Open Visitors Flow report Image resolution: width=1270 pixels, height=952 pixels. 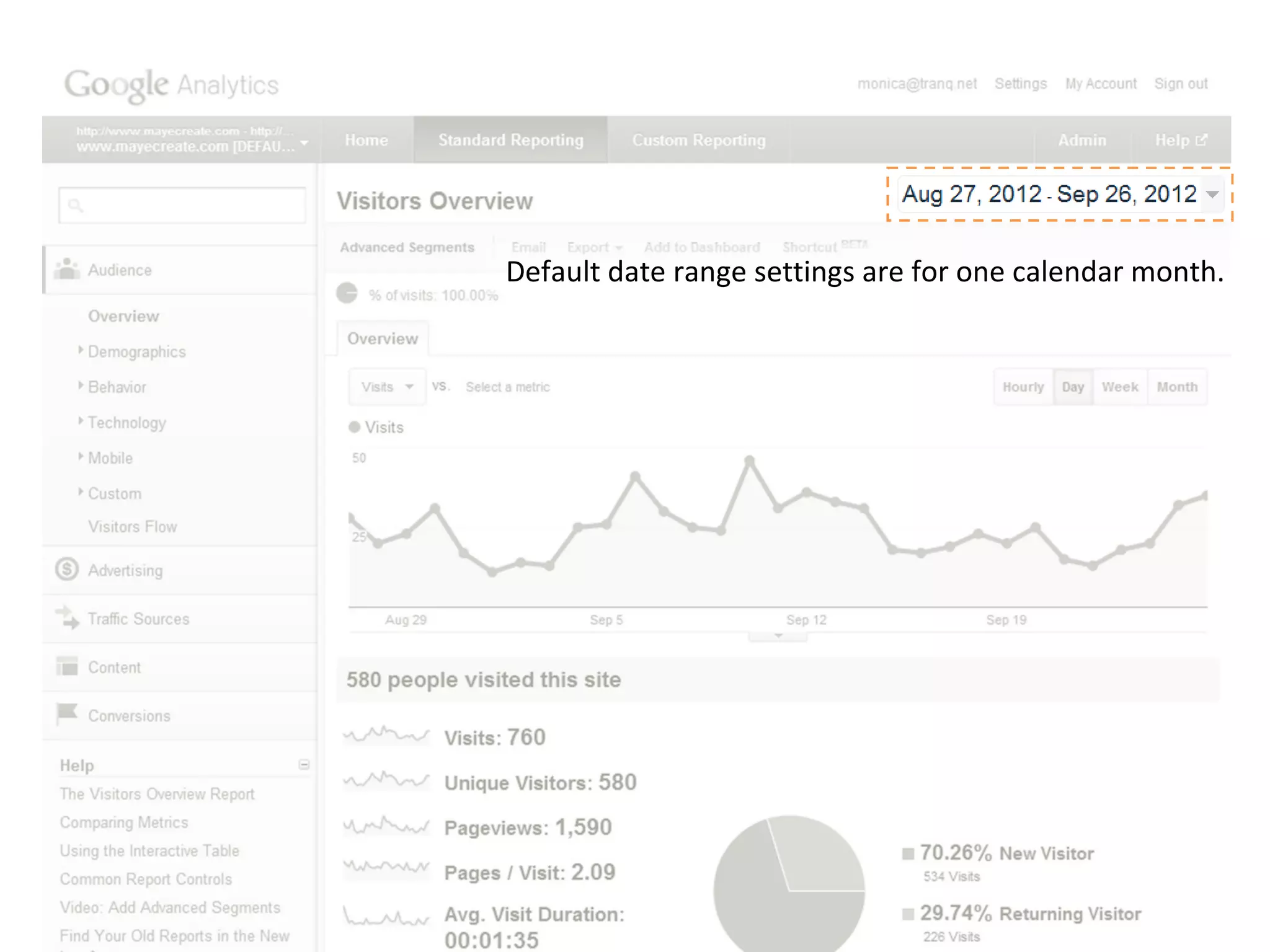(133, 526)
